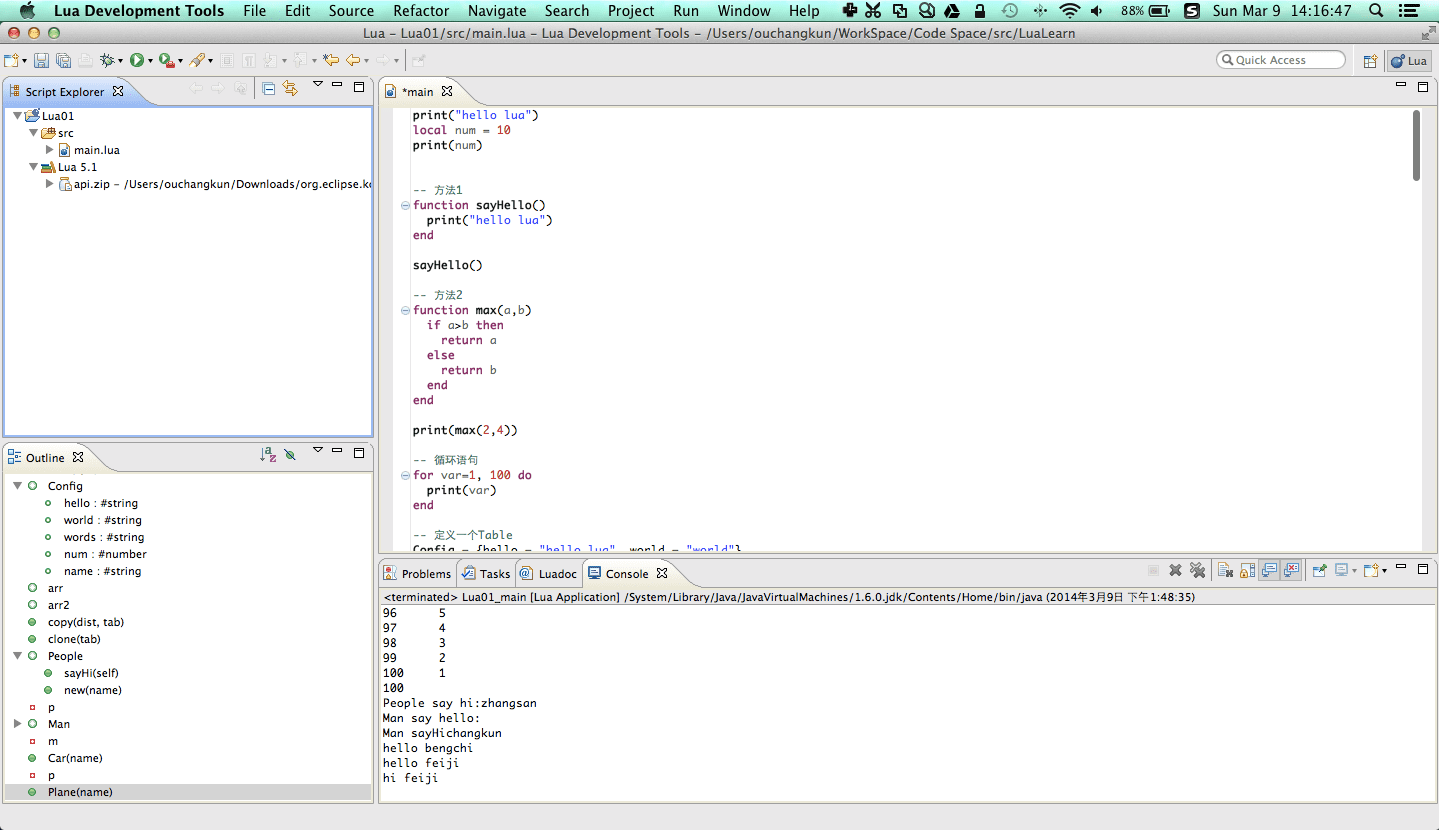The image size is (1439, 830).
Task: Start debugging with the bug icon
Action: tap(107, 61)
